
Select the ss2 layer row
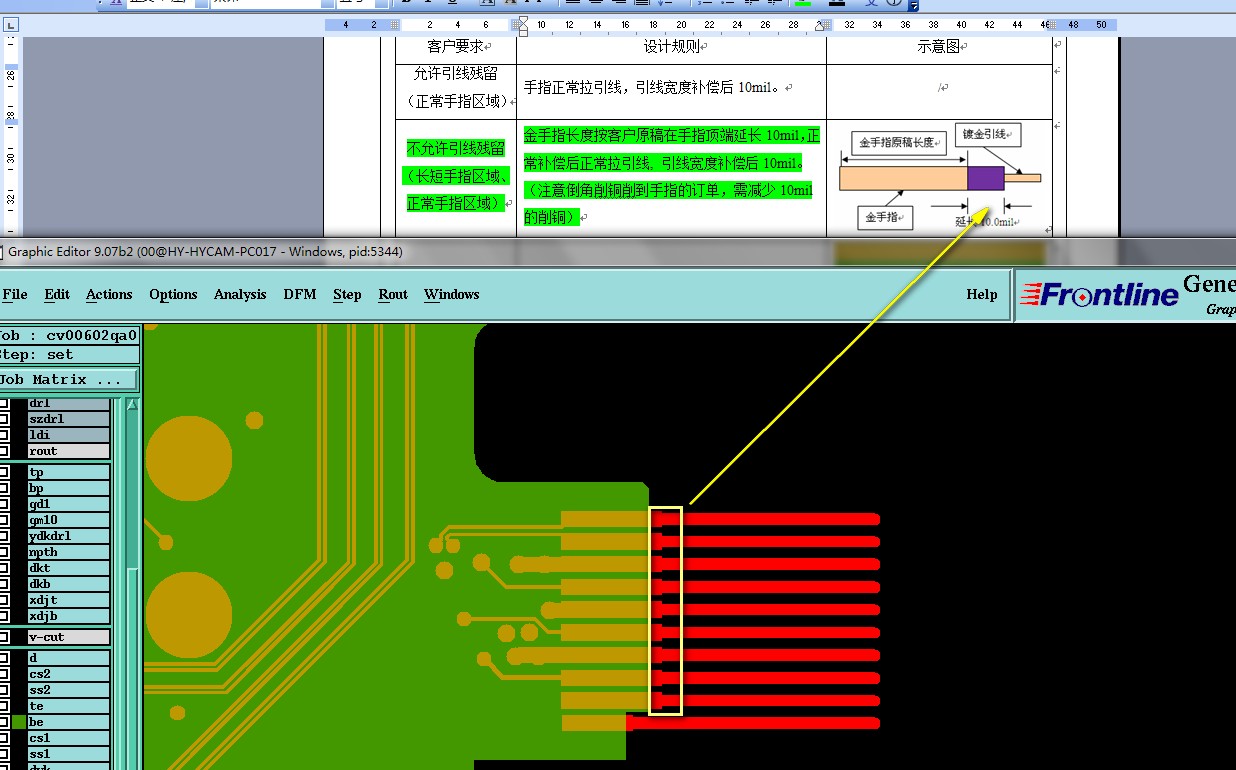point(69,690)
